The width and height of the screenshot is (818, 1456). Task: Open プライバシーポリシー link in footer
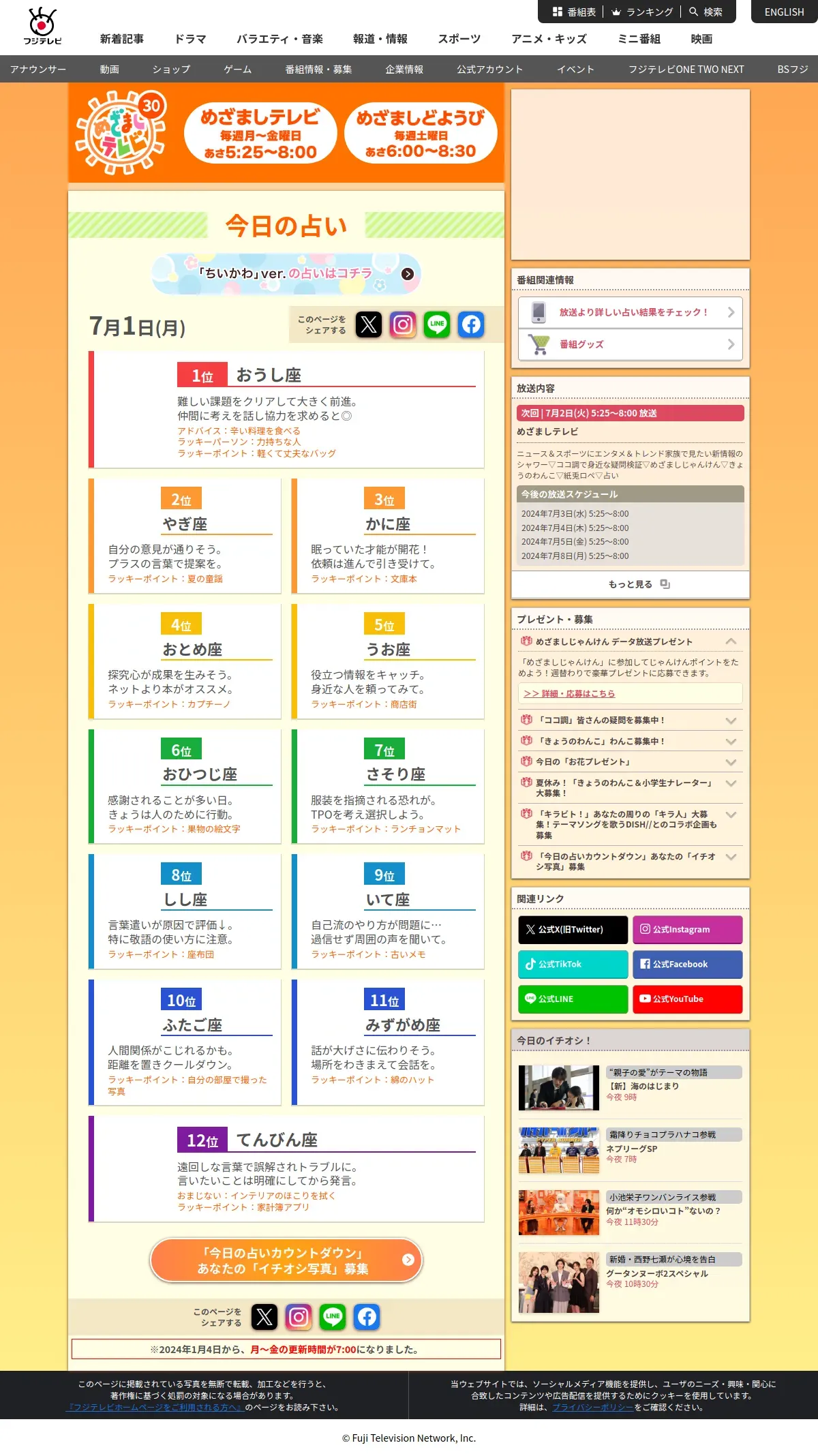pyautogui.click(x=592, y=1407)
